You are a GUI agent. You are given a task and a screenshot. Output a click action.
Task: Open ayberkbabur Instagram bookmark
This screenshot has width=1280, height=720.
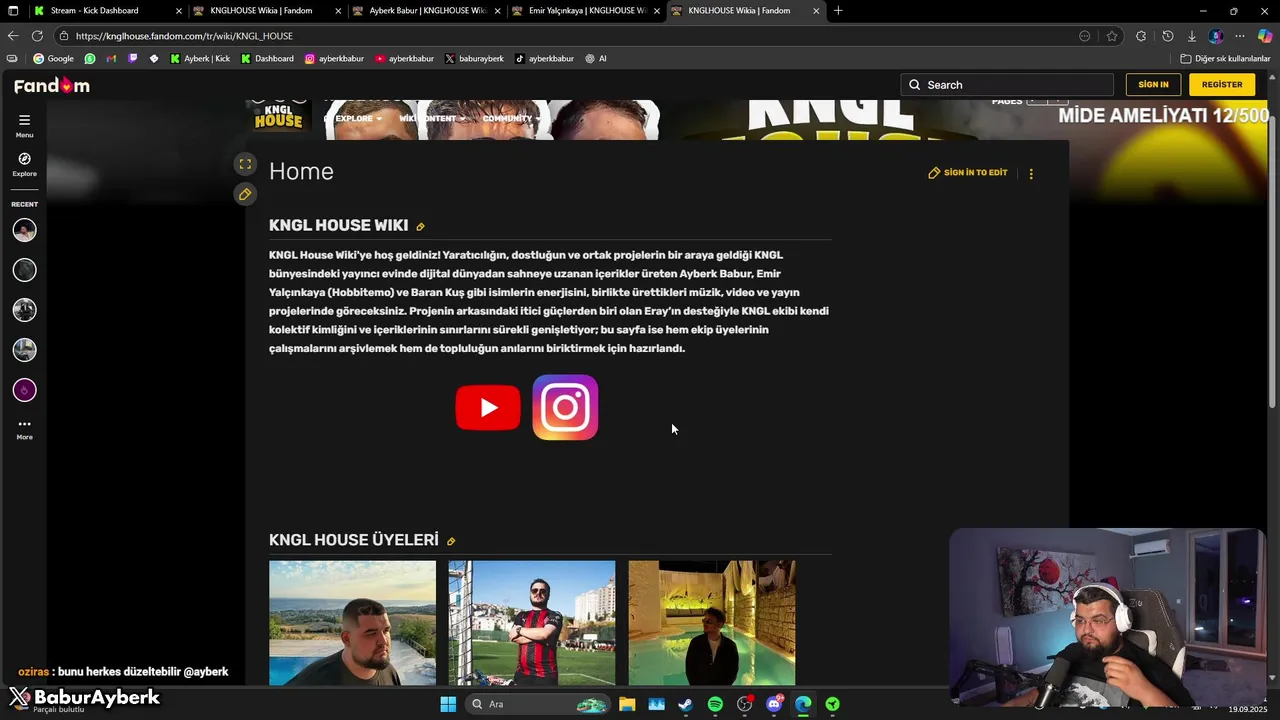pos(334,59)
